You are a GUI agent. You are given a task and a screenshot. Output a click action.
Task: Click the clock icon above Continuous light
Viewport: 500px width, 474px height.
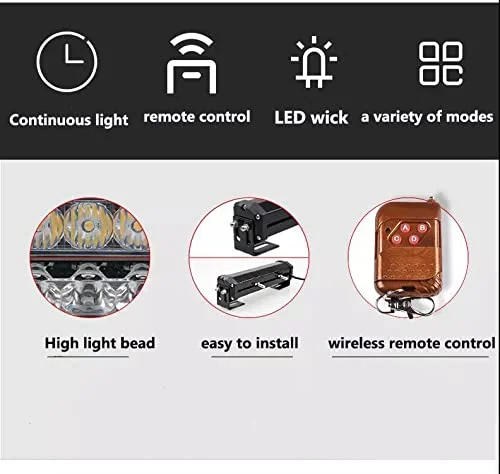tap(67, 62)
